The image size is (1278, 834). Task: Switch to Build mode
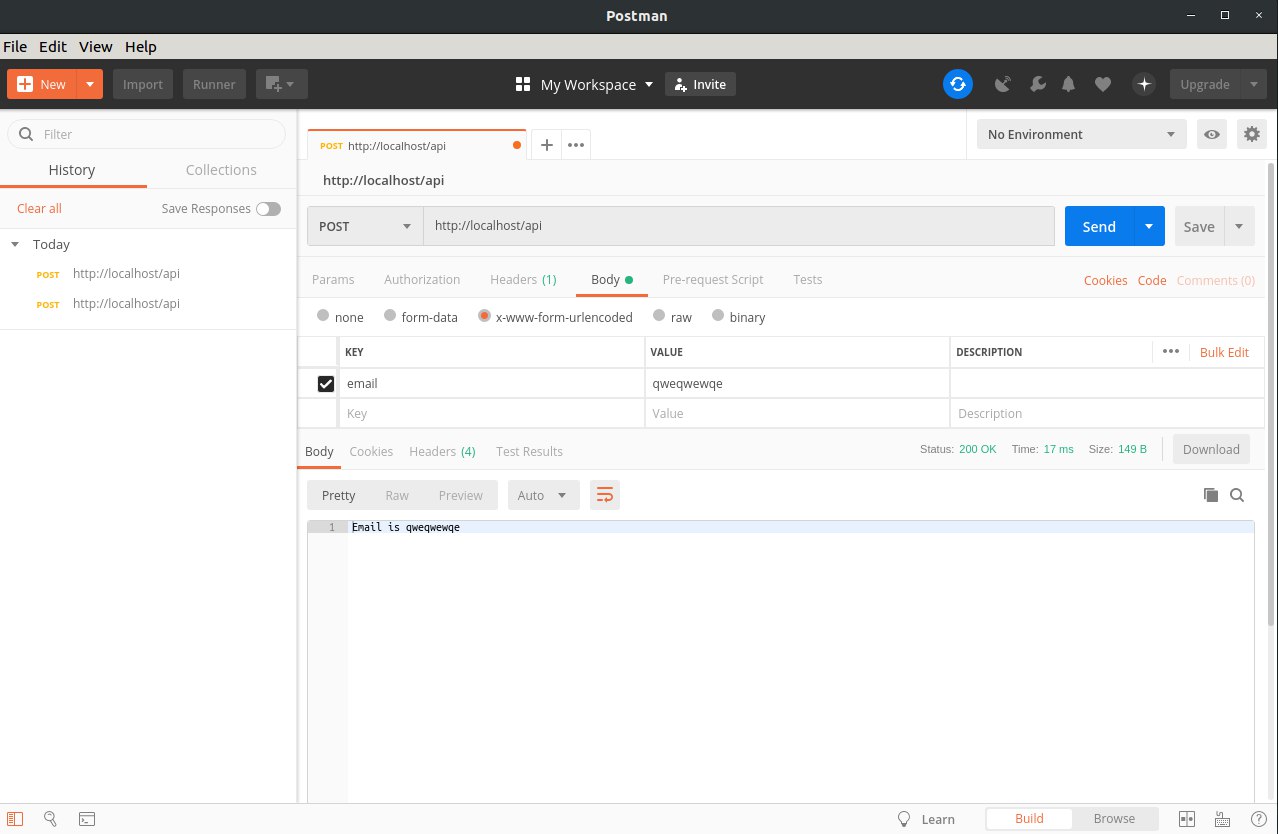[x=1029, y=818]
